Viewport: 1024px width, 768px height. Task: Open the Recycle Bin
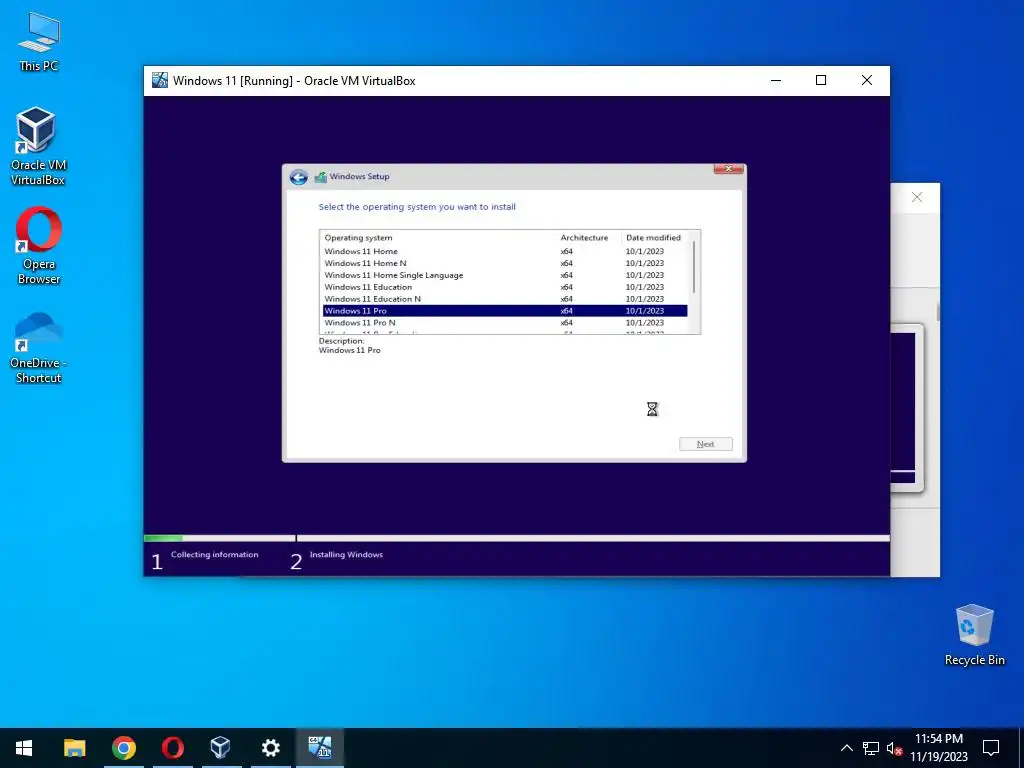(974, 635)
